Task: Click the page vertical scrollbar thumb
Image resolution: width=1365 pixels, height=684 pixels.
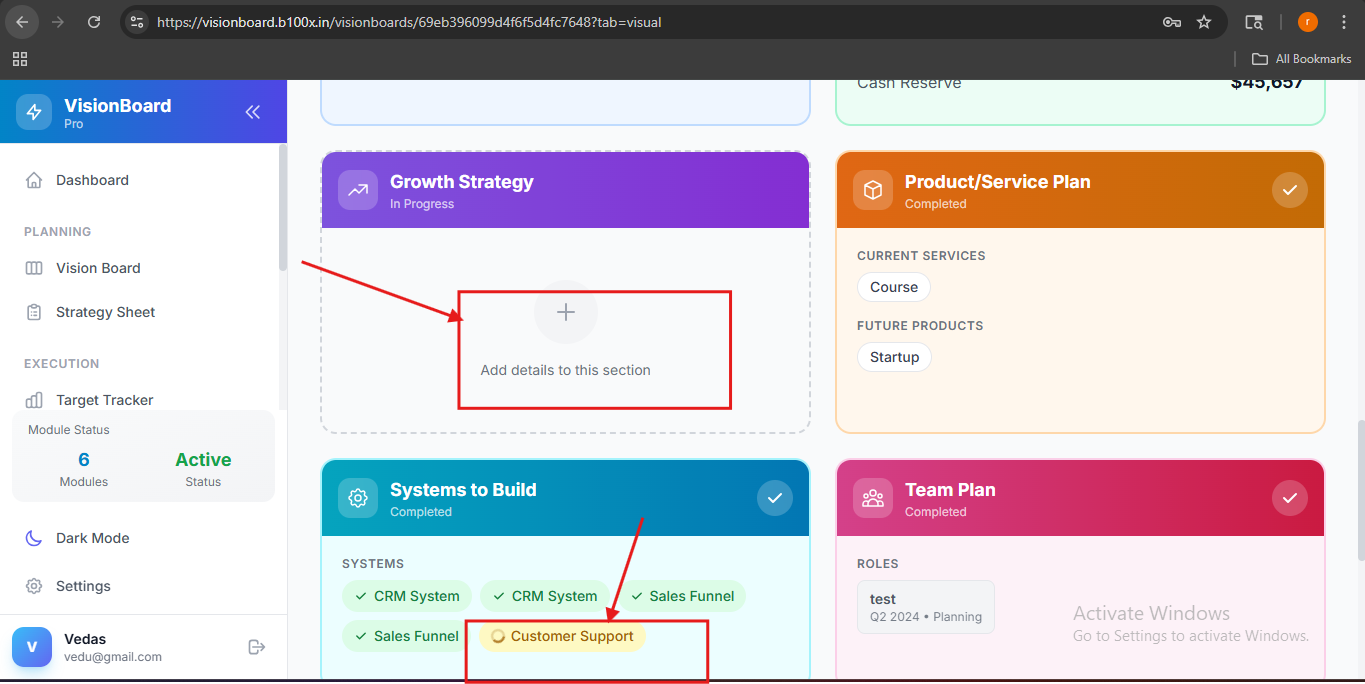Action: (1360, 490)
